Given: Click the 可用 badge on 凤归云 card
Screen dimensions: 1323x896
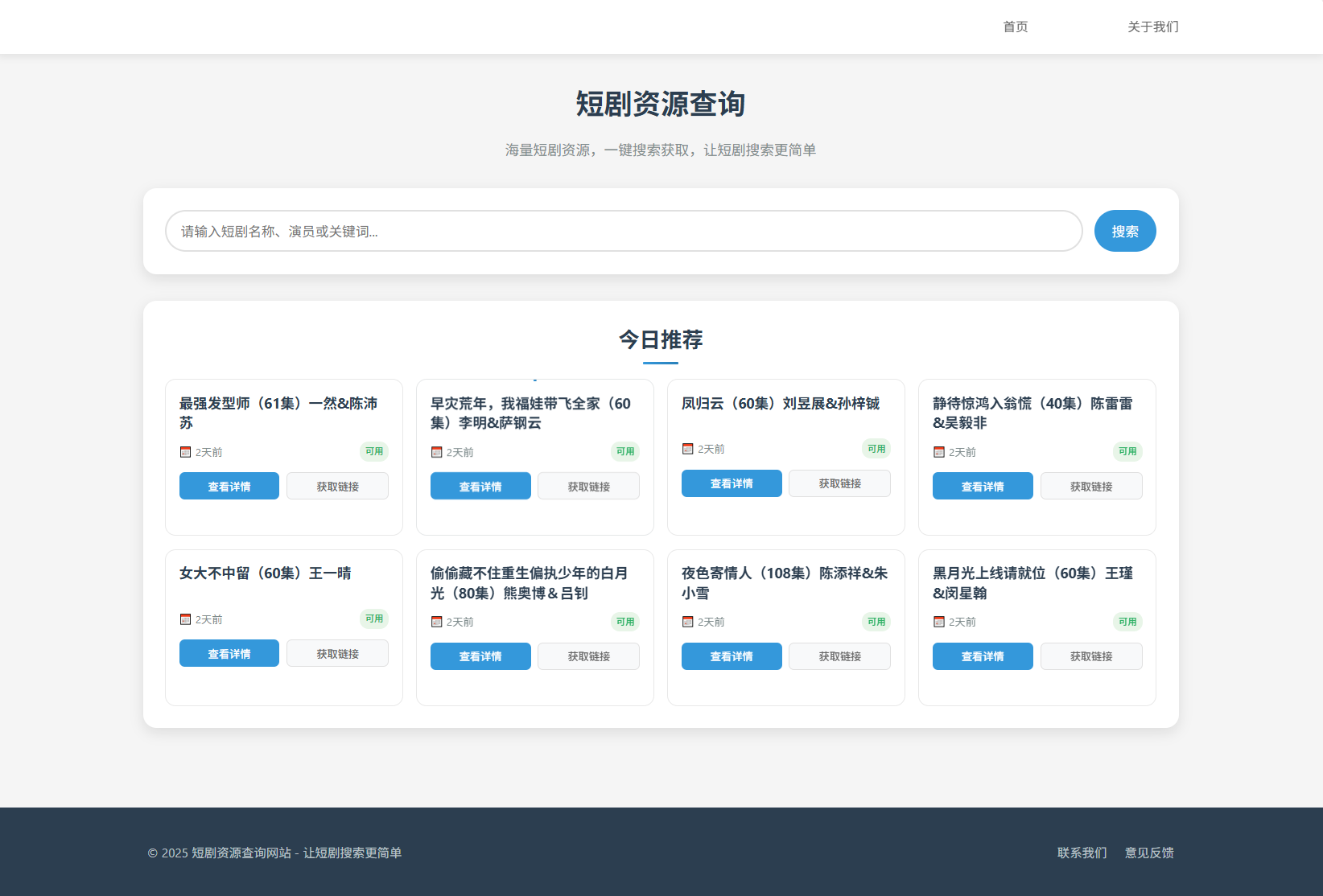Looking at the screenshot, I should (x=876, y=448).
